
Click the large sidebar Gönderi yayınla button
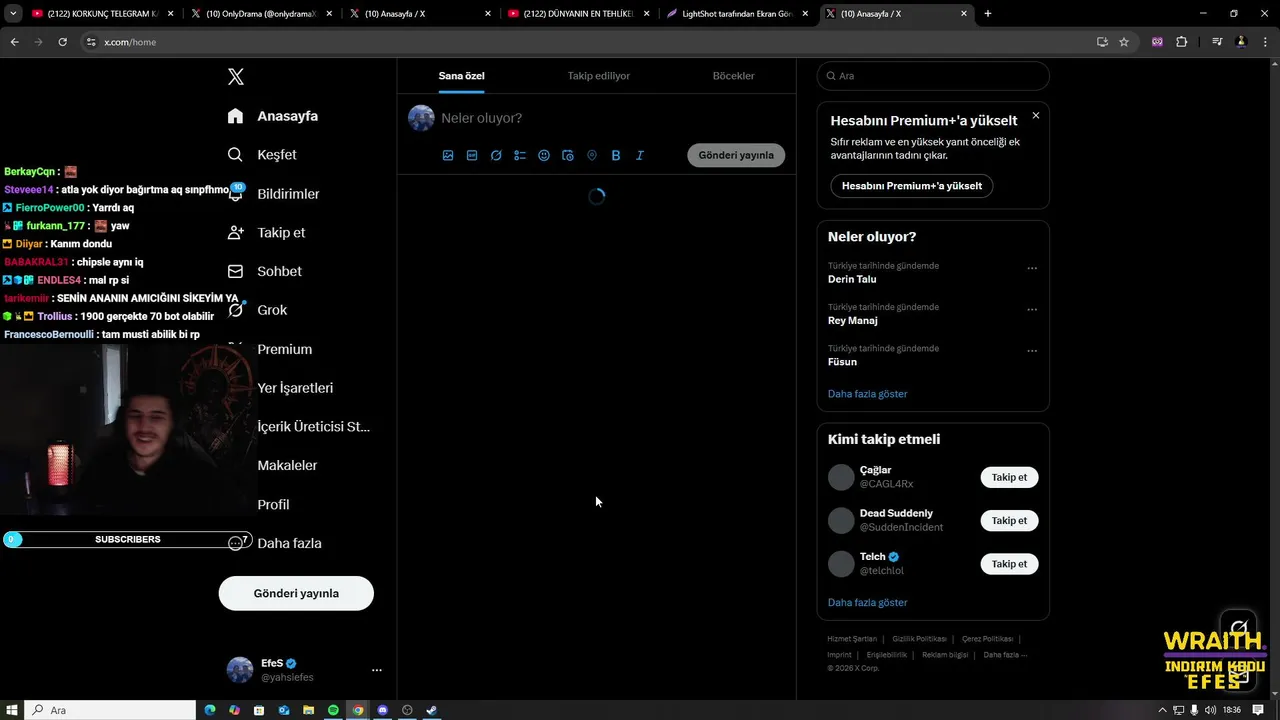(296, 593)
